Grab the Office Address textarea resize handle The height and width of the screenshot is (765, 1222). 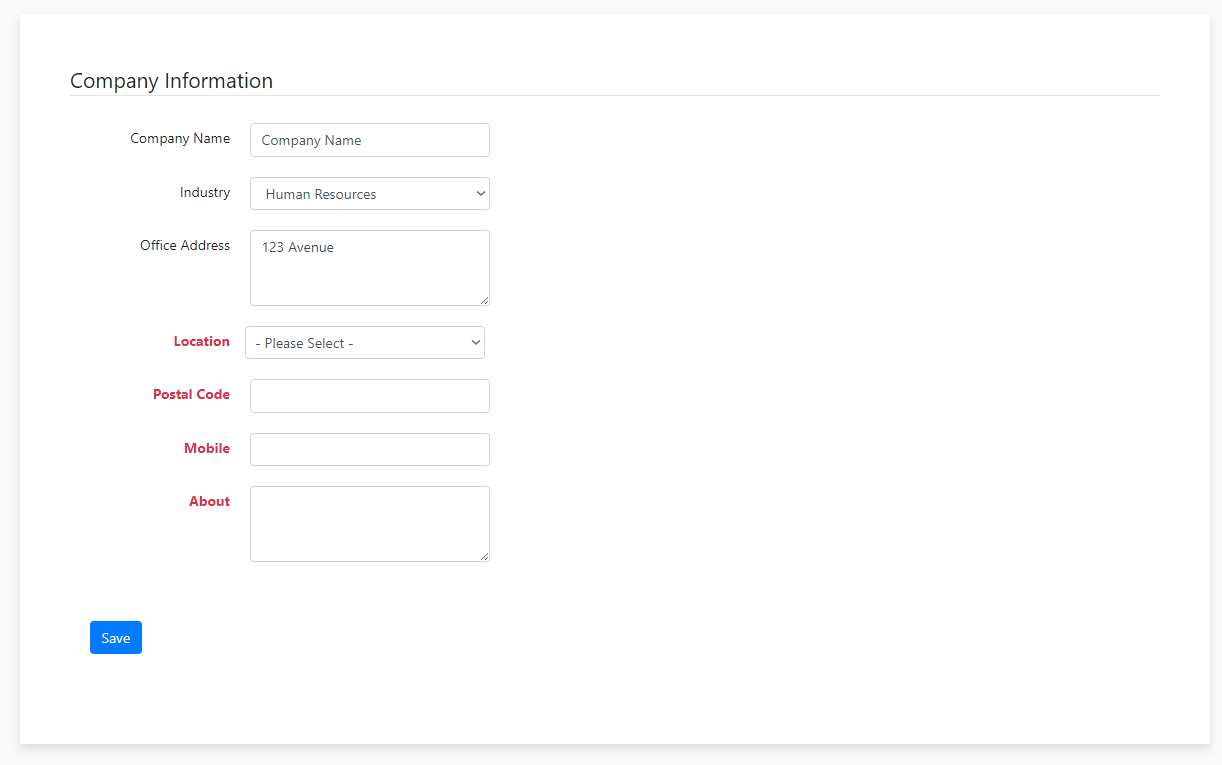[485, 300]
